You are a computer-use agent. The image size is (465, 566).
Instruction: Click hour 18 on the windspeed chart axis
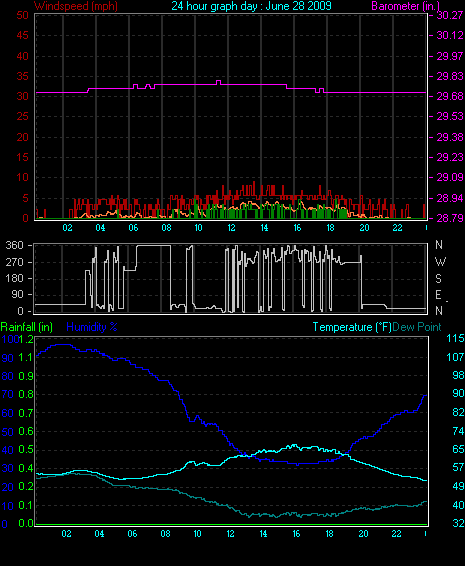point(330,227)
